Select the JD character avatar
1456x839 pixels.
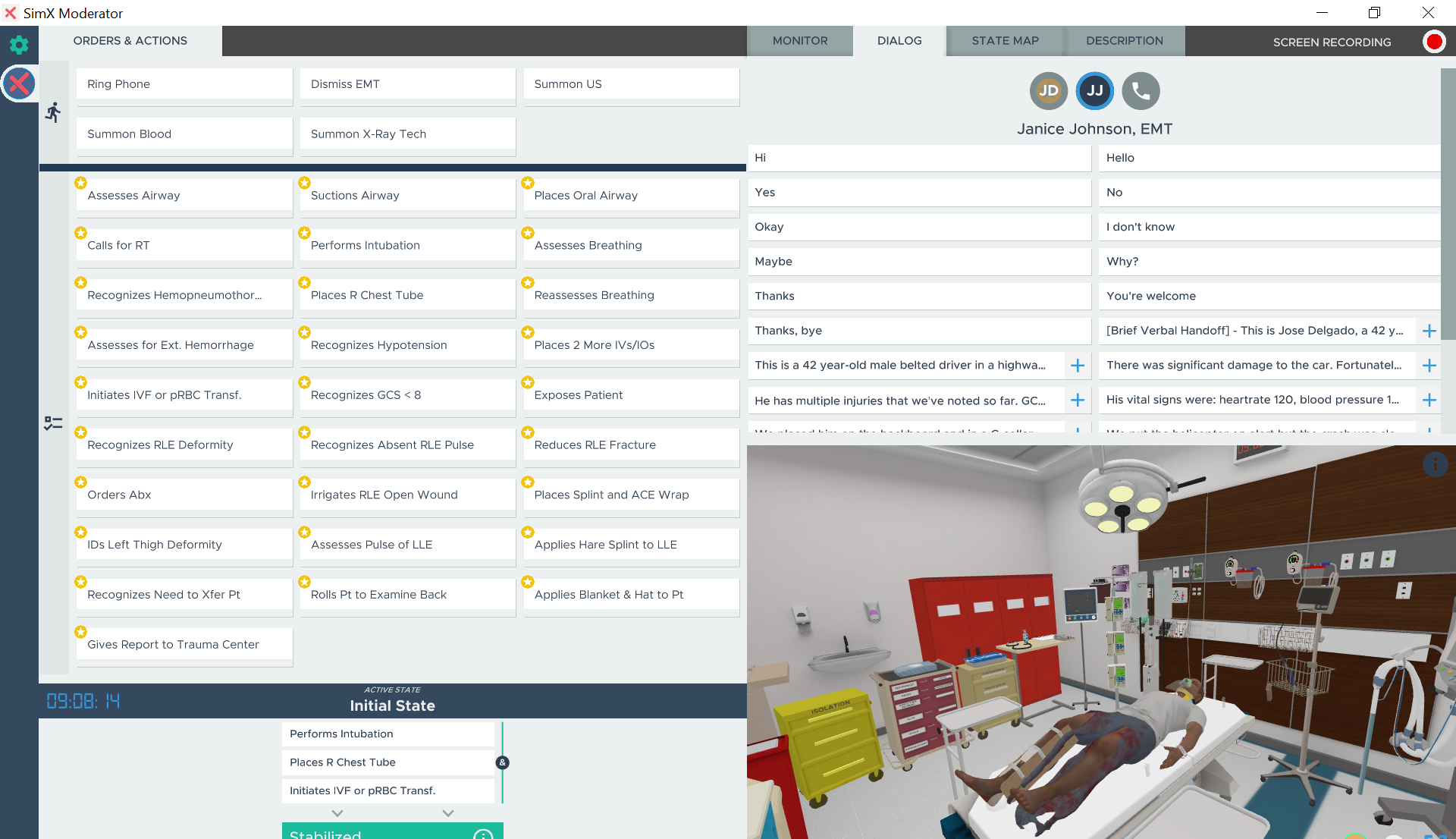1048,91
